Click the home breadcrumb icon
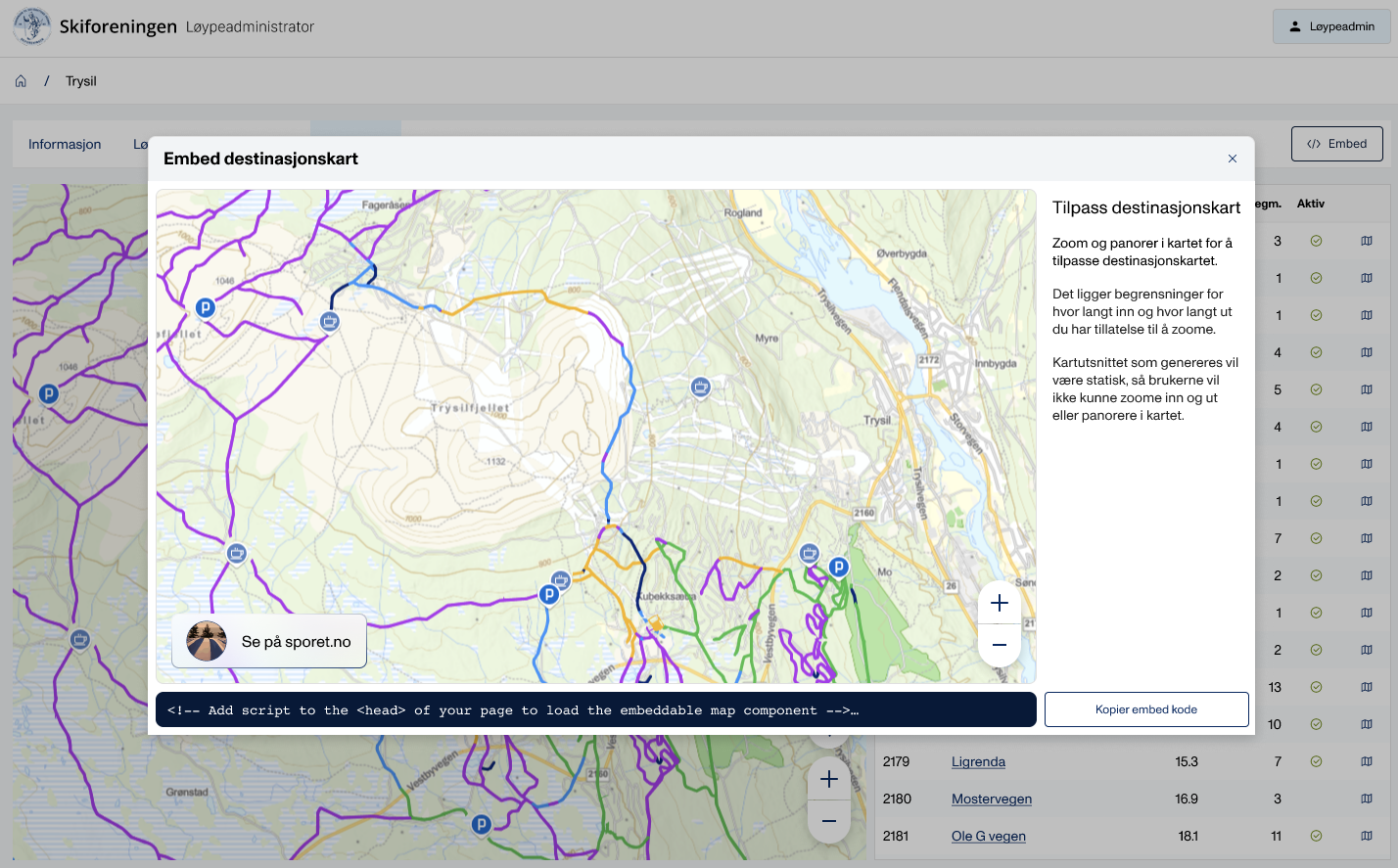The width and height of the screenshot is (1398, 868). (x=21, y=81)
